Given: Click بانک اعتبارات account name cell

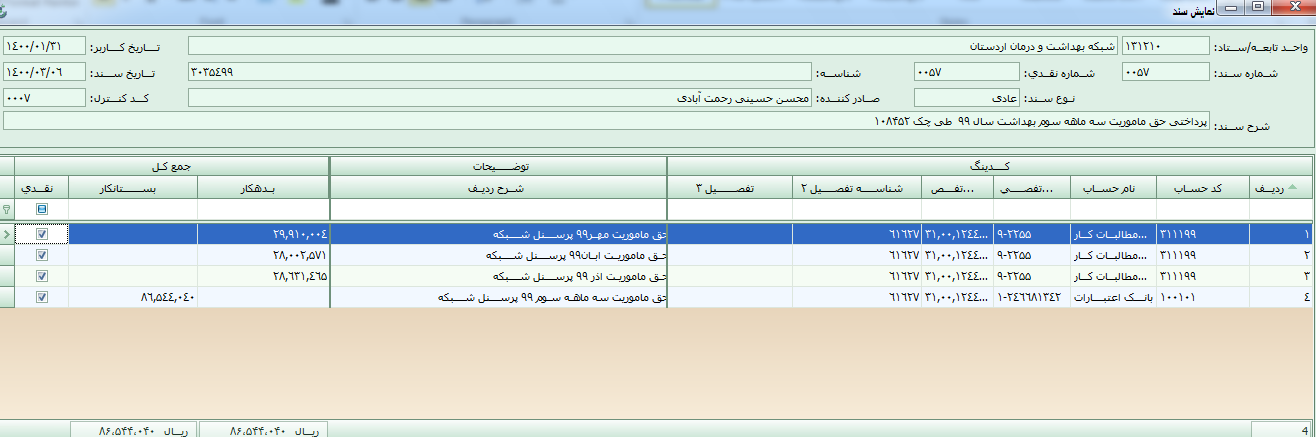Looking at the screenshot, I should click(1113, 297).
